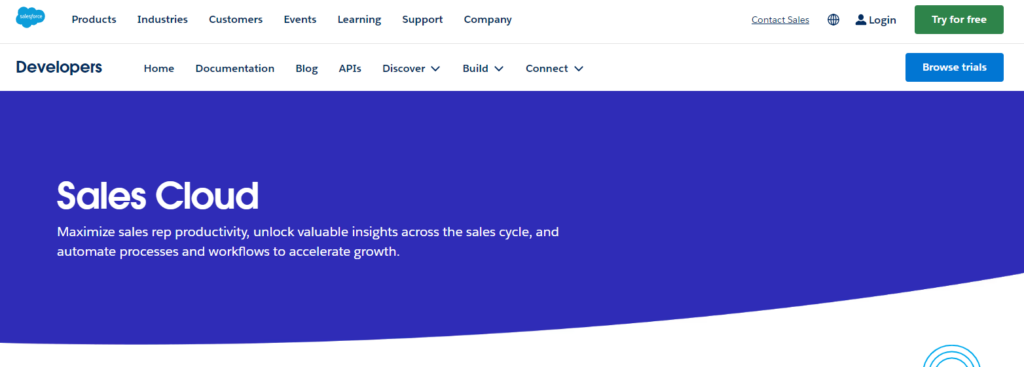Click the Login text link
1024x367 pixels.
882,20
